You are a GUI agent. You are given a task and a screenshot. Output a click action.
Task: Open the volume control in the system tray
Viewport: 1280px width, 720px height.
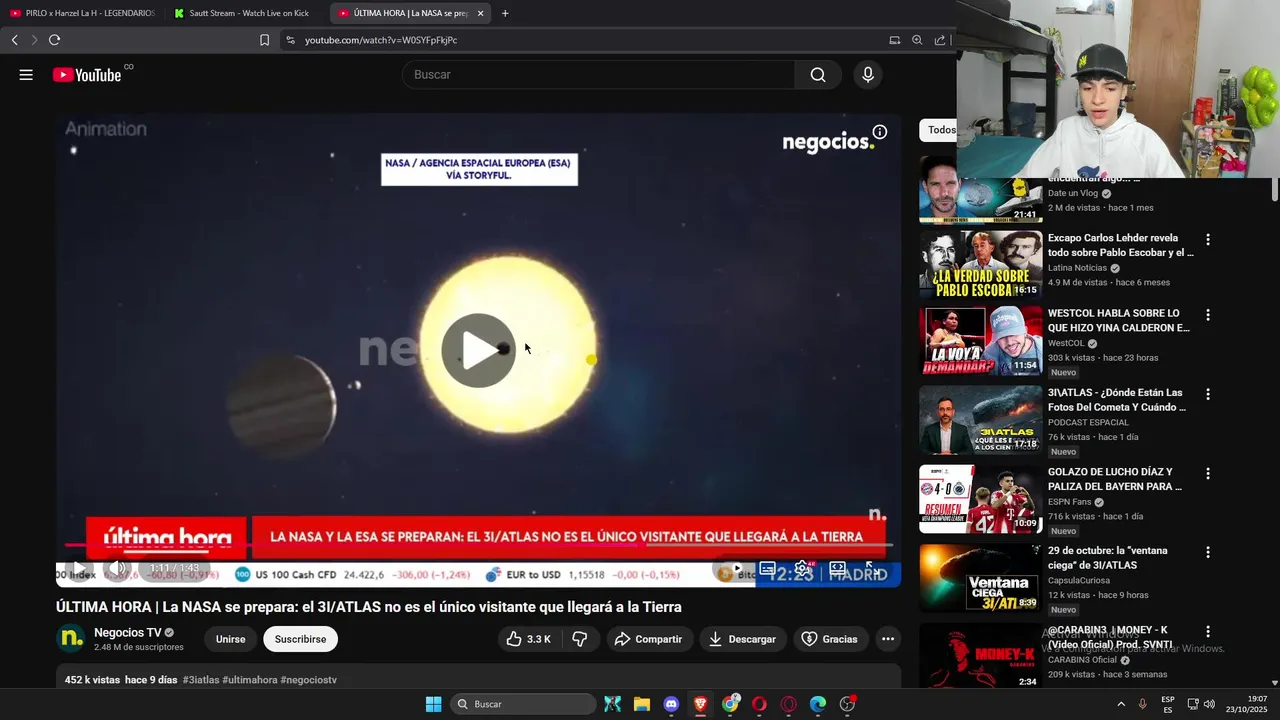pyautogui.click(x=1210, y=704)
